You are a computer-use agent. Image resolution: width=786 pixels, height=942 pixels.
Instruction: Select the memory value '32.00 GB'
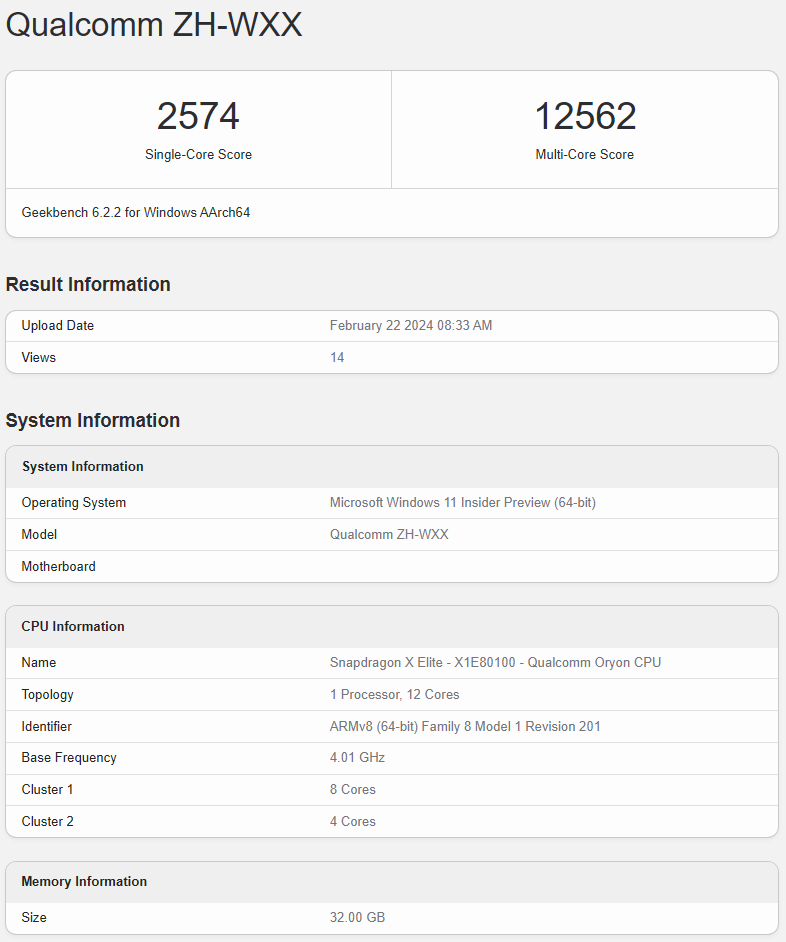click(358, 917)
